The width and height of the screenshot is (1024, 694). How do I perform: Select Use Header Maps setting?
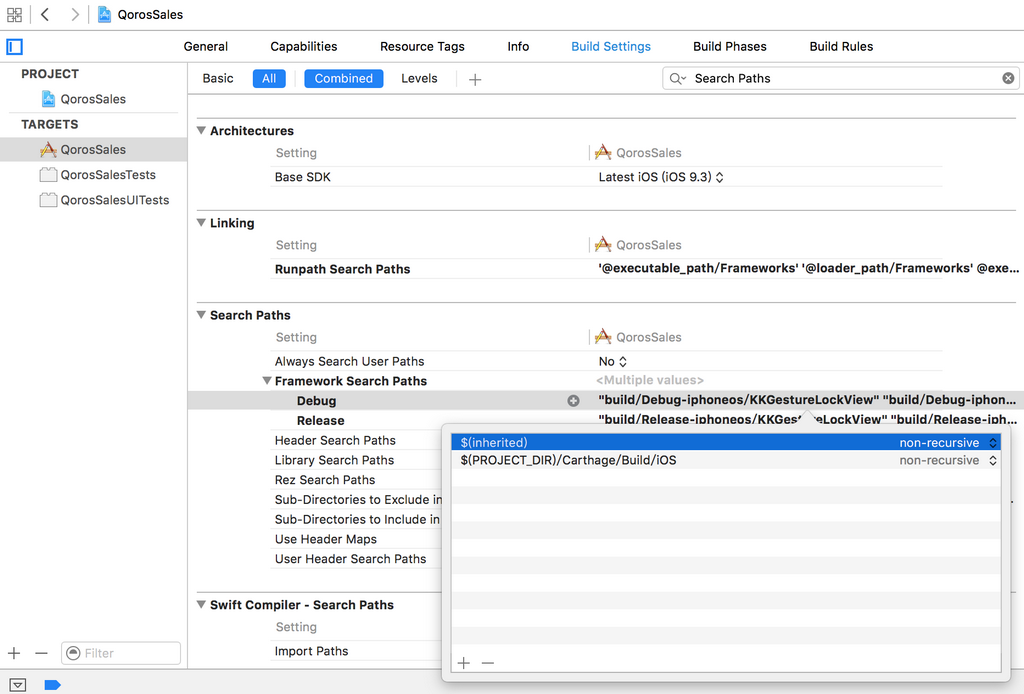coord(326,539)
